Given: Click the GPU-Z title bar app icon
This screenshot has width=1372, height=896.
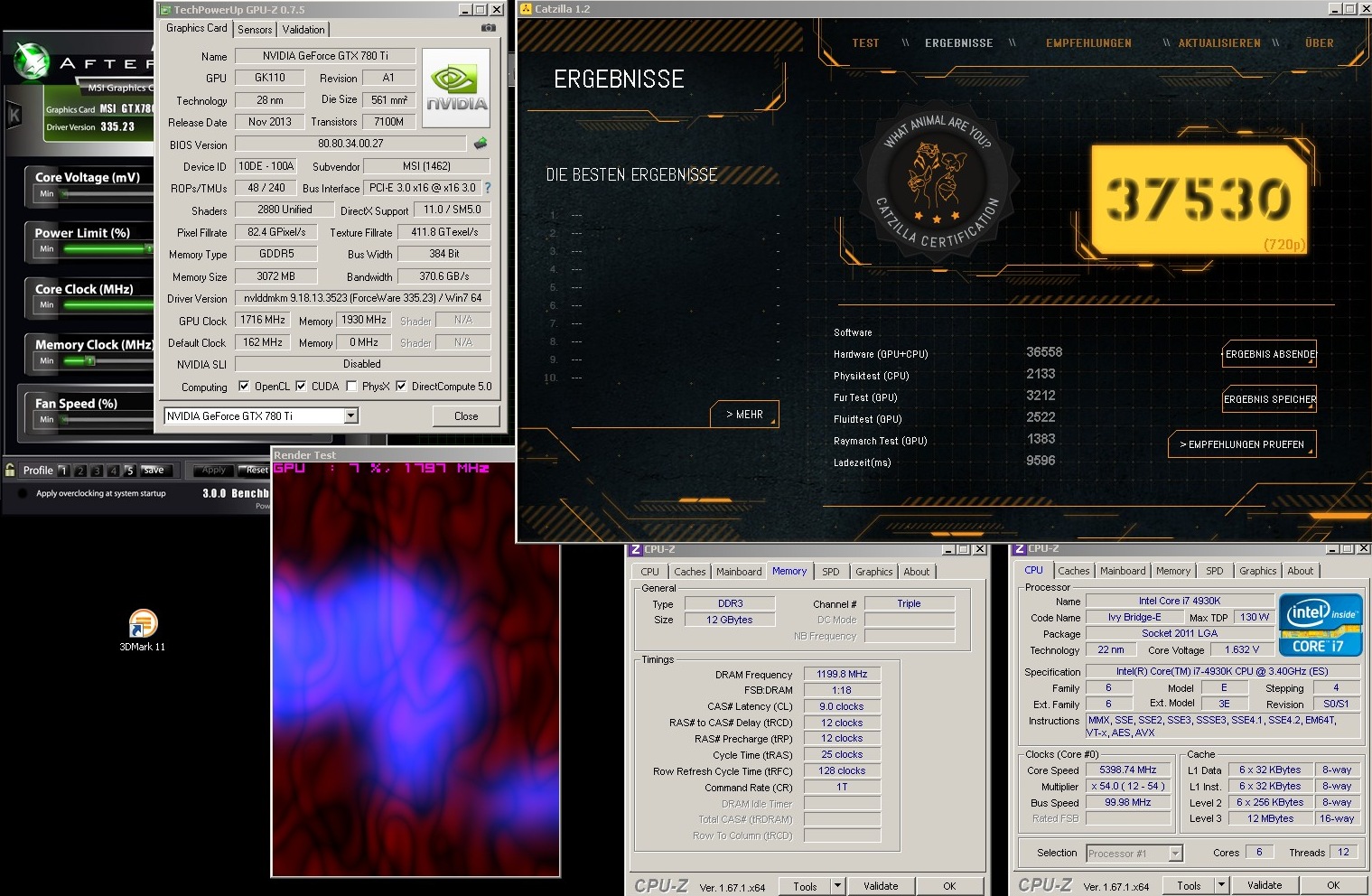Looking at the screenshot, I should 164,10.
